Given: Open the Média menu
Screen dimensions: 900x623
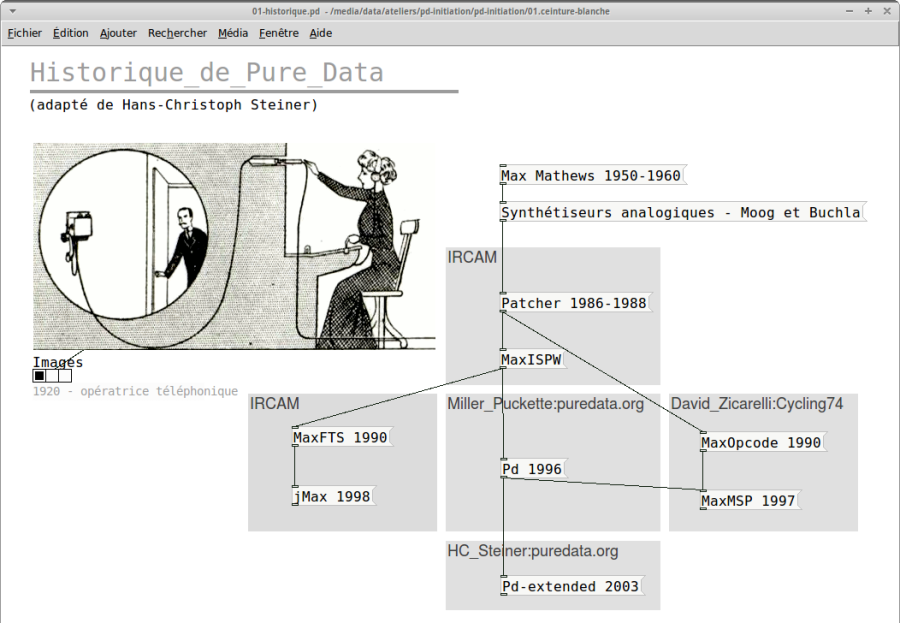Looking at the screenshot, I should click(233, 33).
